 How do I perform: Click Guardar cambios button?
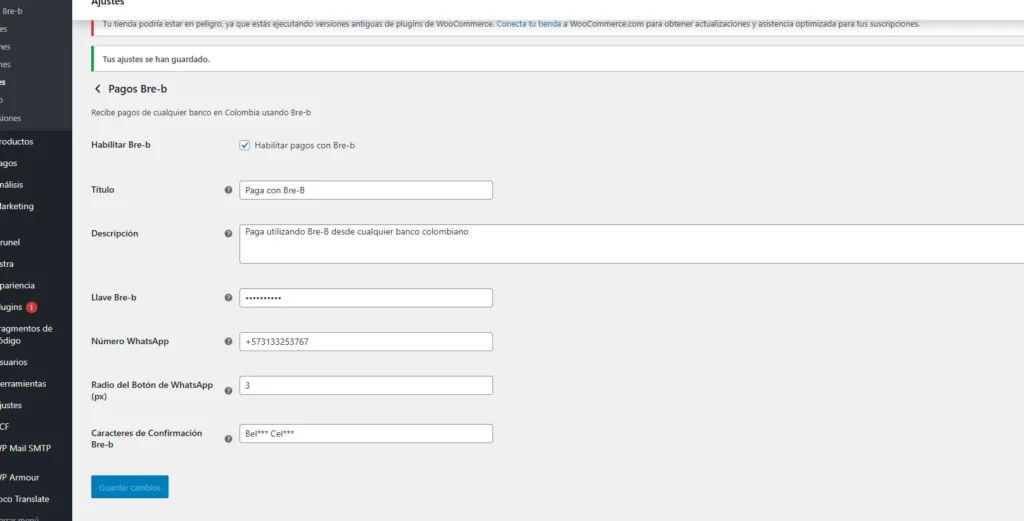(130, 487)
